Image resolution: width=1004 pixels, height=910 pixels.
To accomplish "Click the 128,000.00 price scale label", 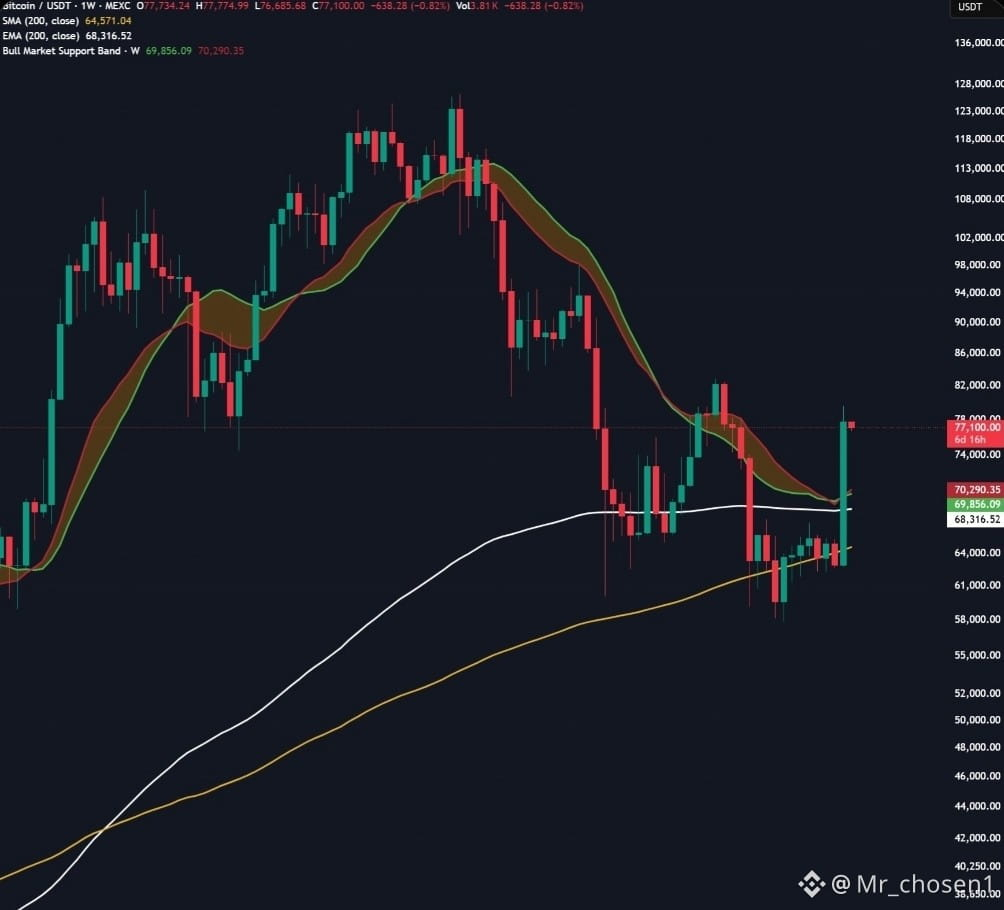I will point(978,84).
